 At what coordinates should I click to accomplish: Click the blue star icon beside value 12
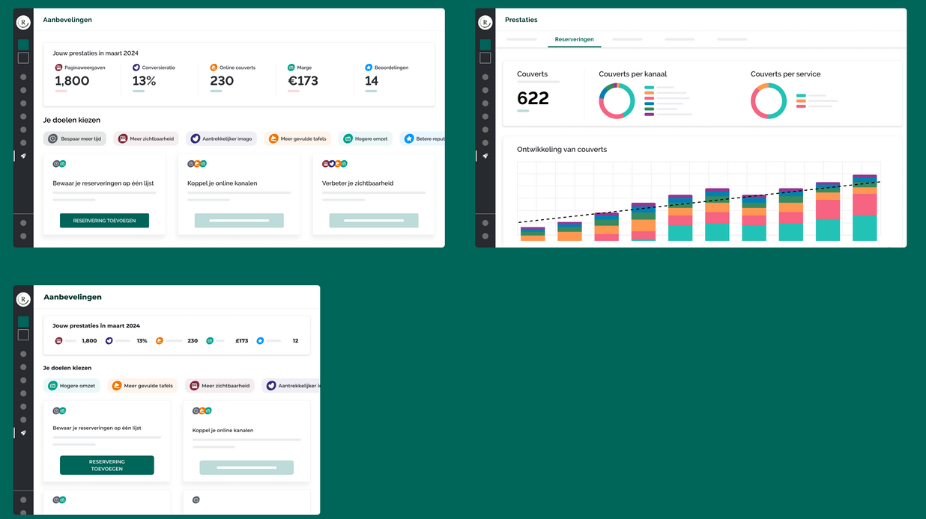(x=260, y=341)
